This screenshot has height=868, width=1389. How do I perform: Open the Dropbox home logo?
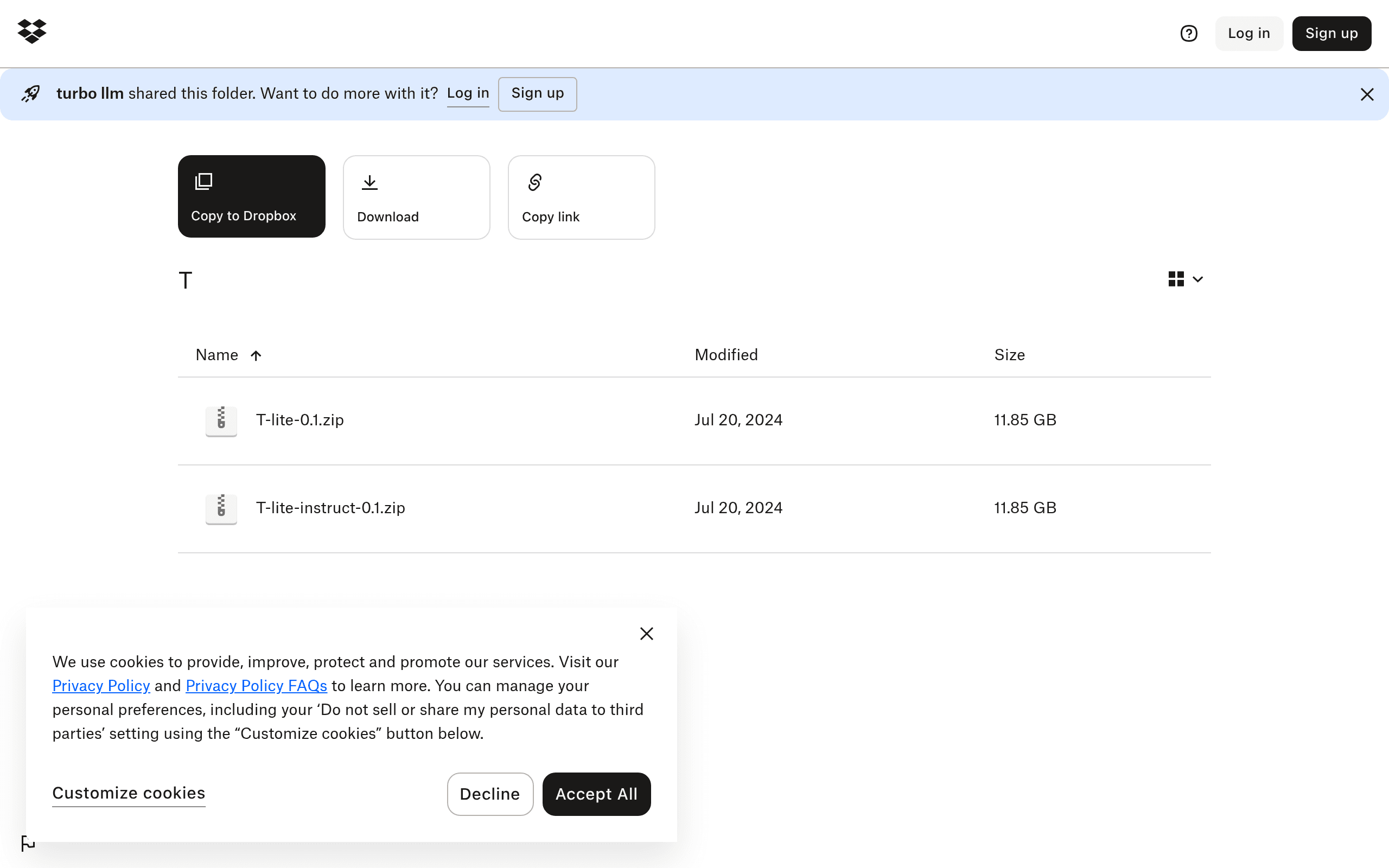point(32,31)
